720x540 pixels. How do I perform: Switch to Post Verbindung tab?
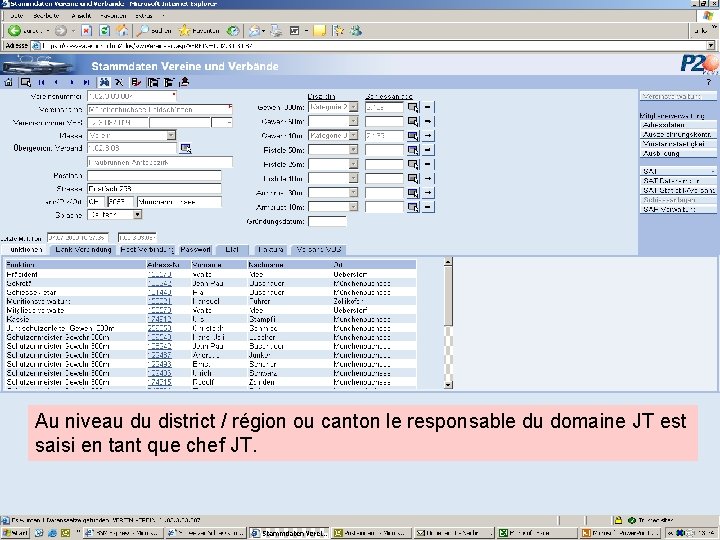click(x=146, y=250)
